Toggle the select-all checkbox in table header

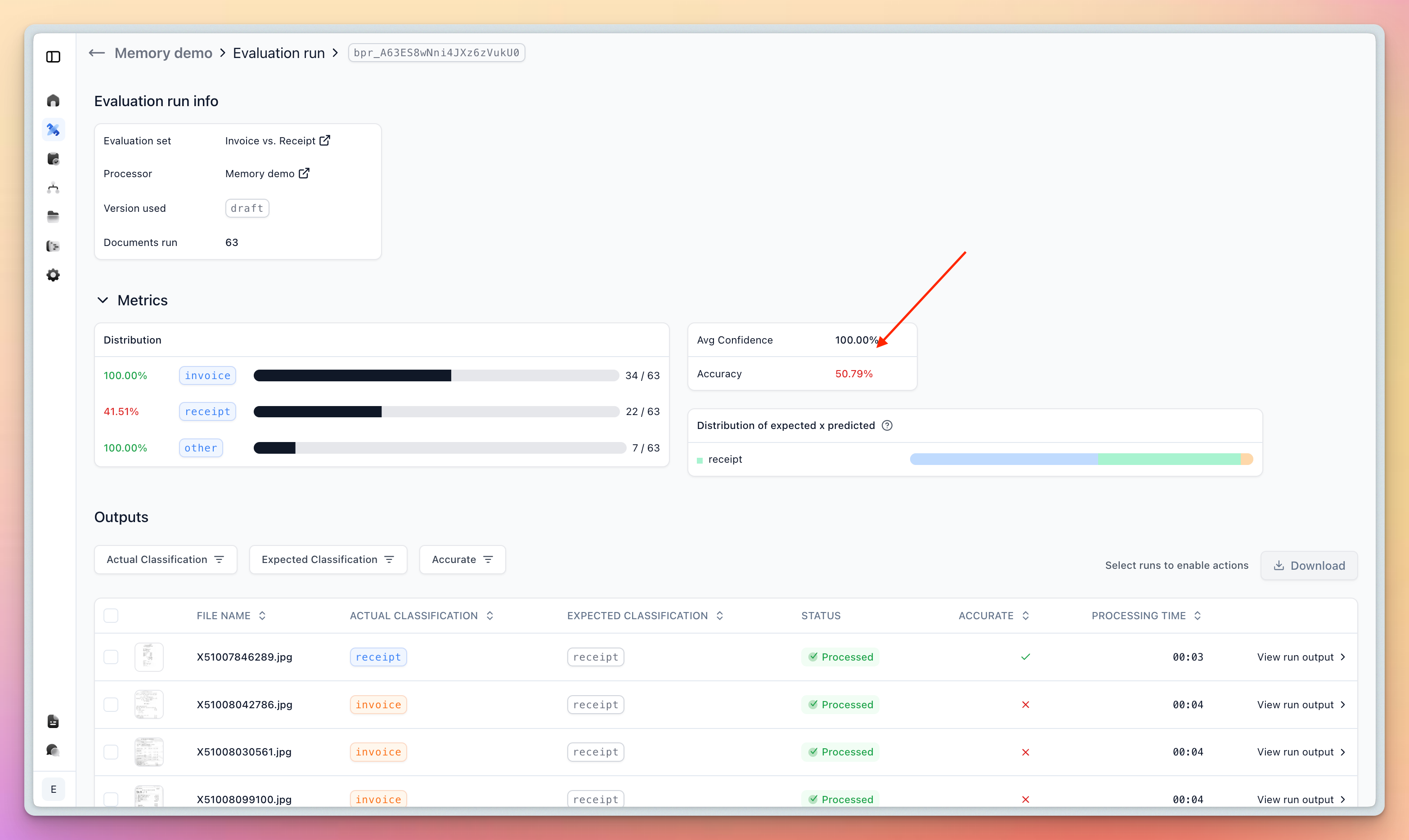[111, 616]
